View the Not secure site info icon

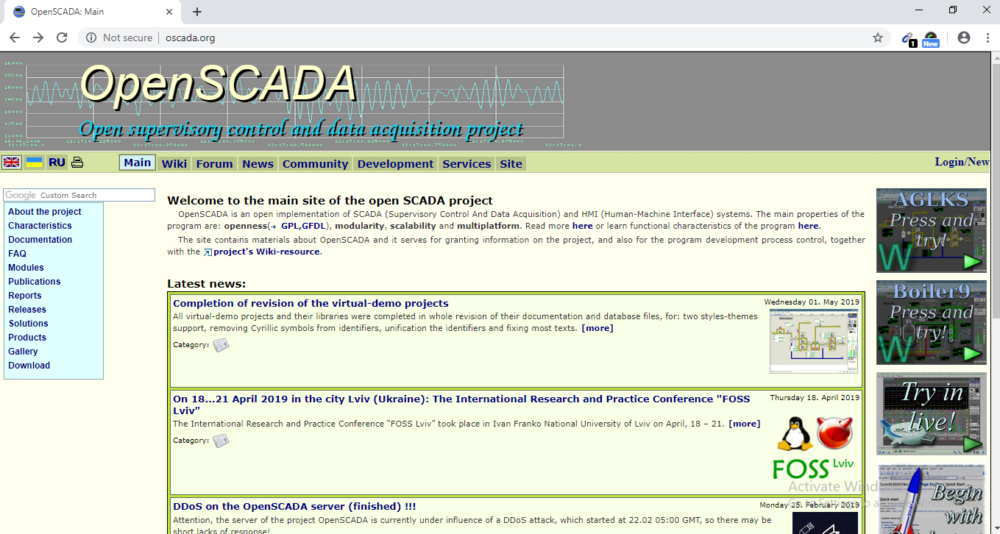pos(91,38)
